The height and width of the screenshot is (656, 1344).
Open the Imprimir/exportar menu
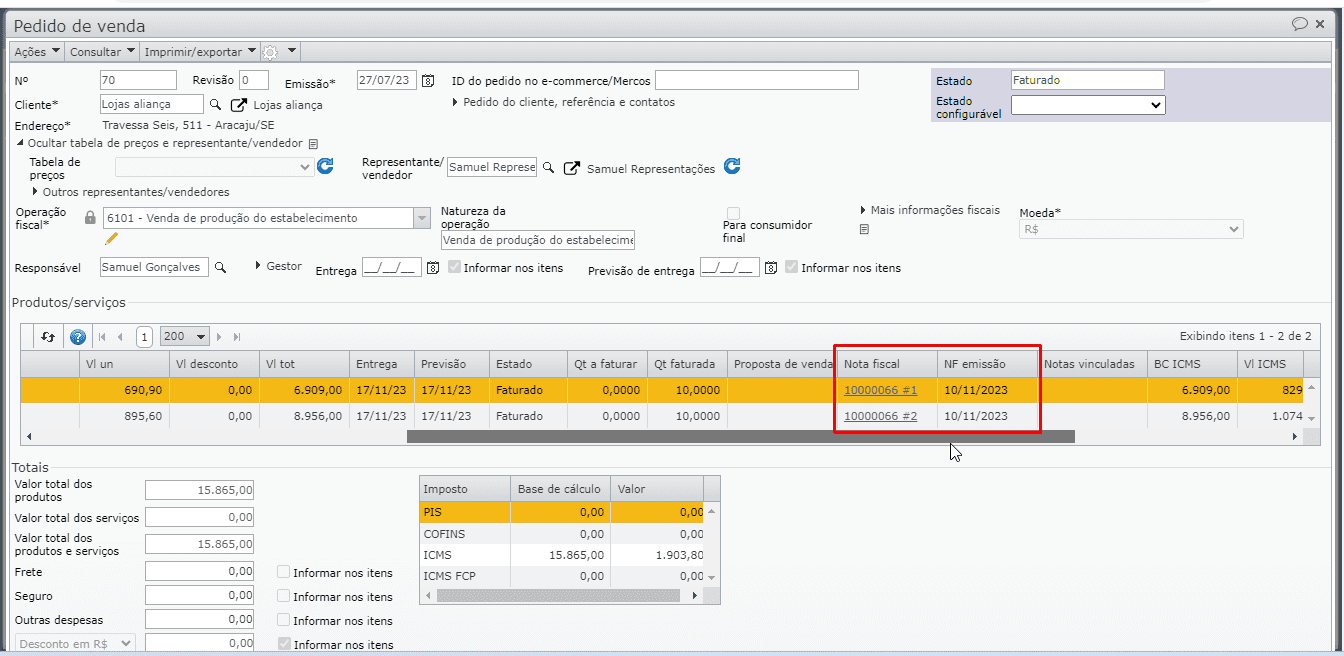coord(198,51)
